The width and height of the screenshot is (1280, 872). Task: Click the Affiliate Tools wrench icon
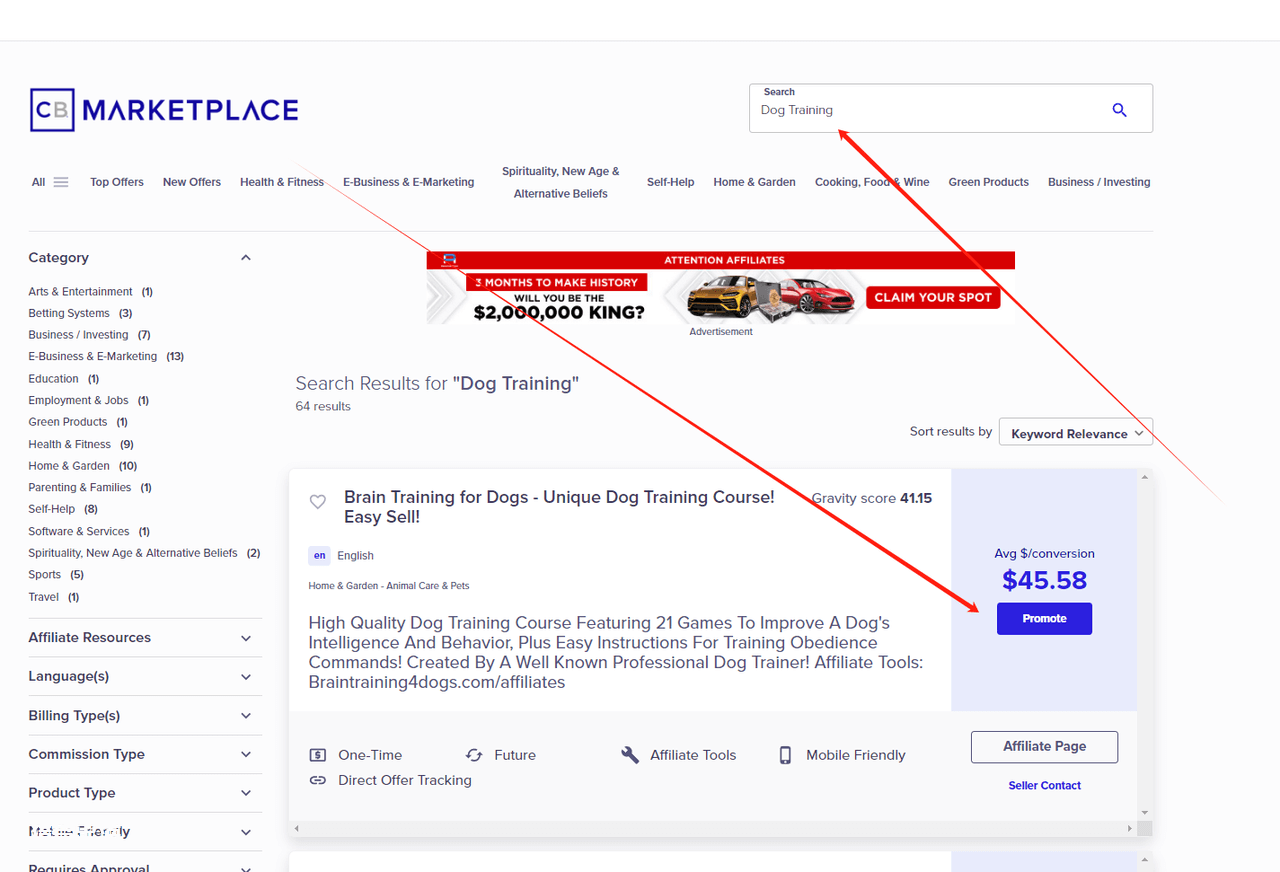coord(630,755)
